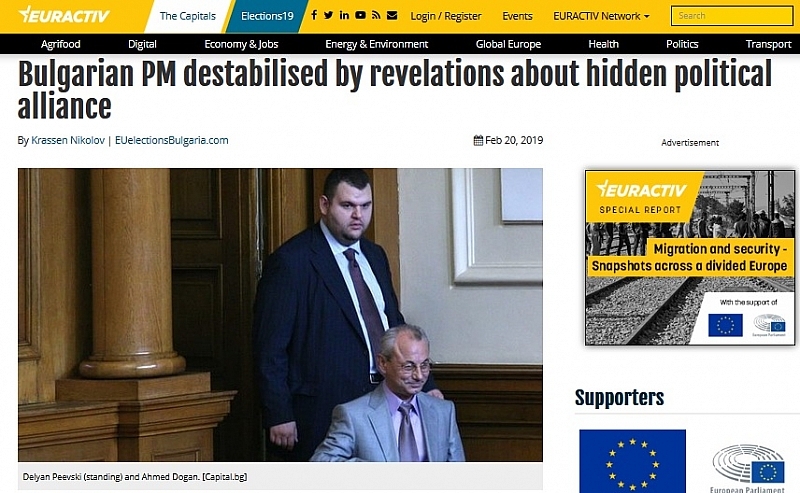Open author Krassen Nikolov's page
This screenshot has height=493, width=800.
(x=68, y=140)
